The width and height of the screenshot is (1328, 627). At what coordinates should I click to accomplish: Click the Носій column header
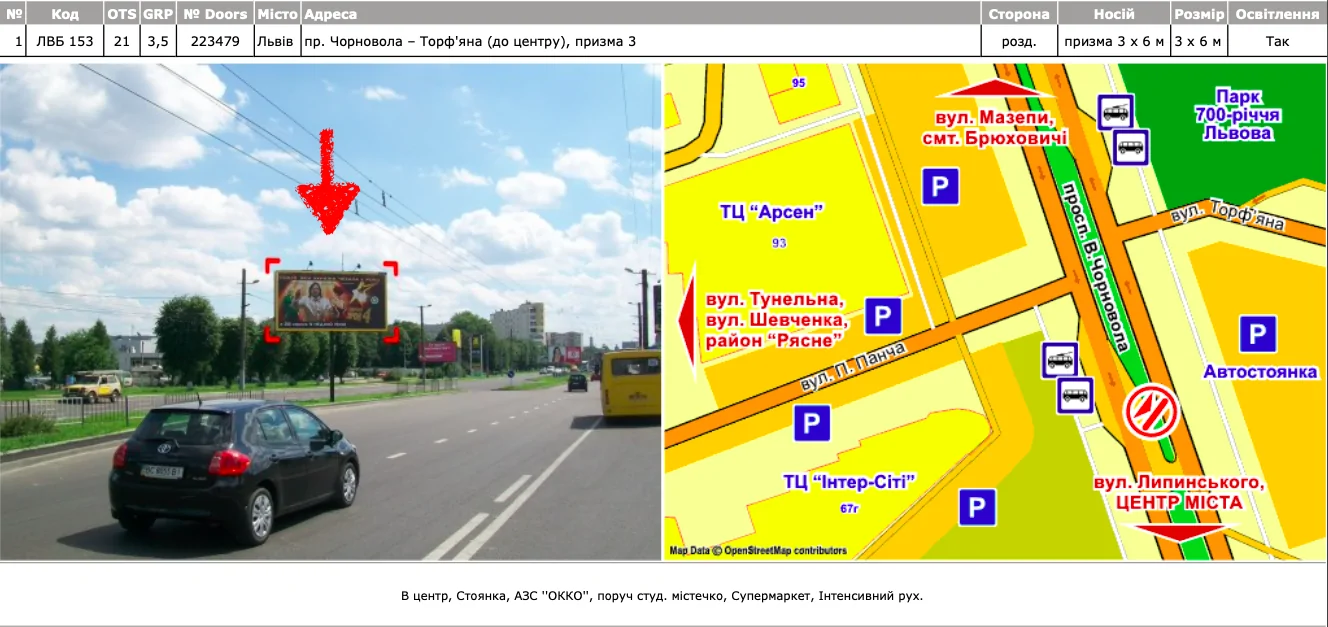coord(1114,14)
